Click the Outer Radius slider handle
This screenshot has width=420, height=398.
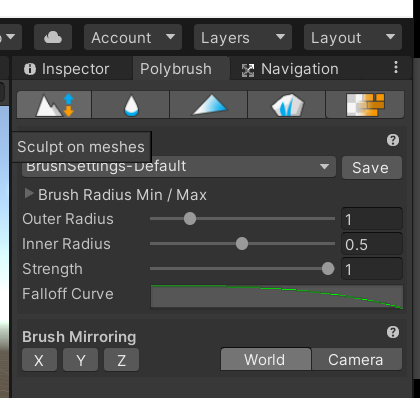(x=190, y=219)
